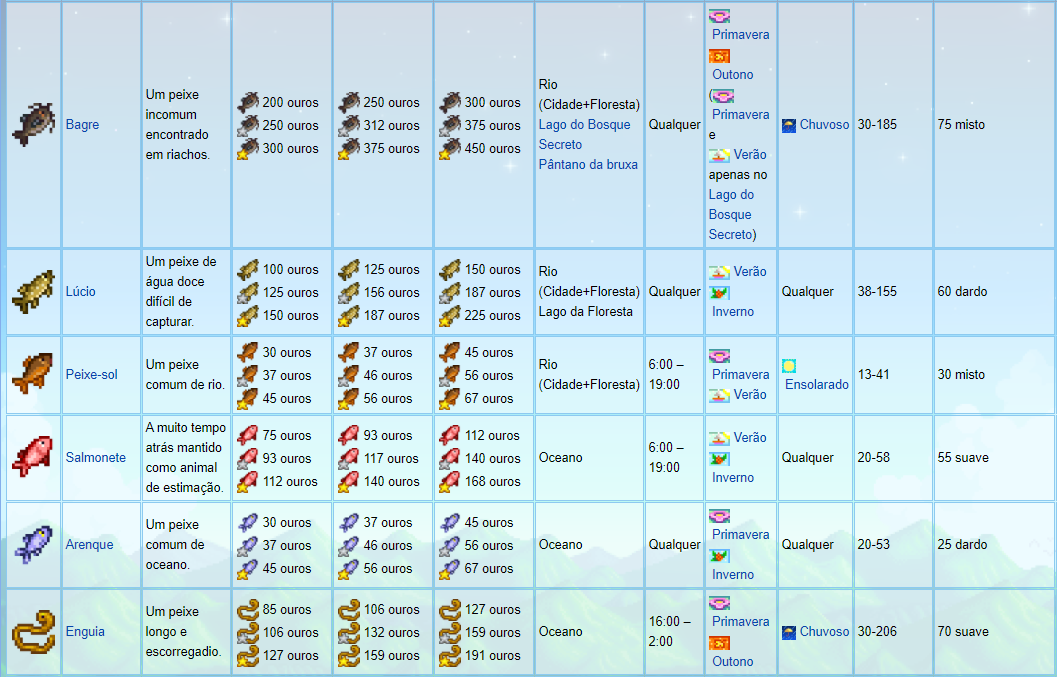This screenshot has width=1057, height=677.
Task: Click summer icon in Peixe-sol row
Action: [719, 396]
